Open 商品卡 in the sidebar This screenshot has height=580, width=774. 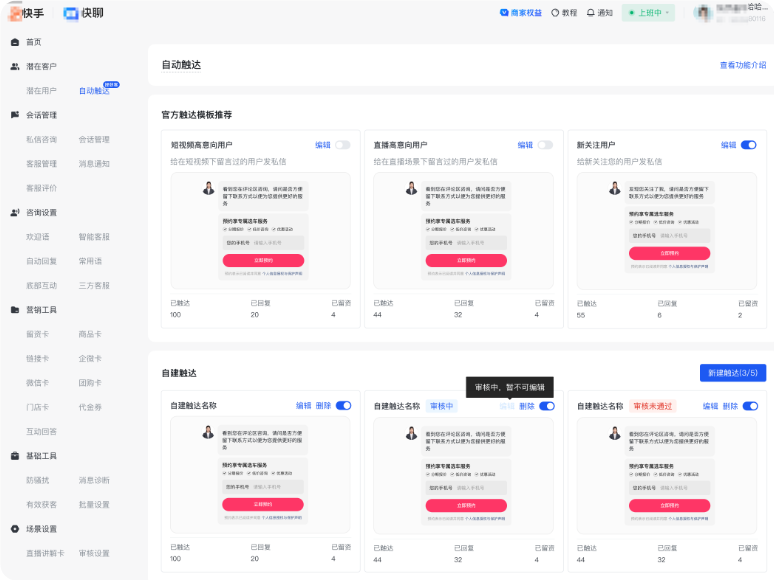coord(90,334)
